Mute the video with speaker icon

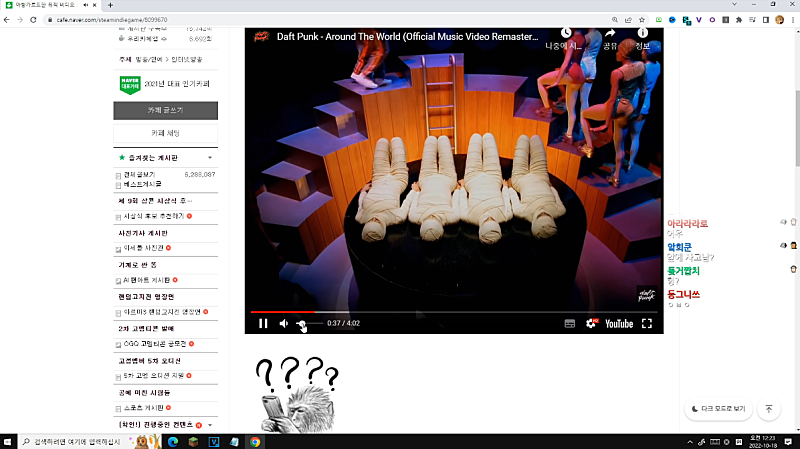284,323
